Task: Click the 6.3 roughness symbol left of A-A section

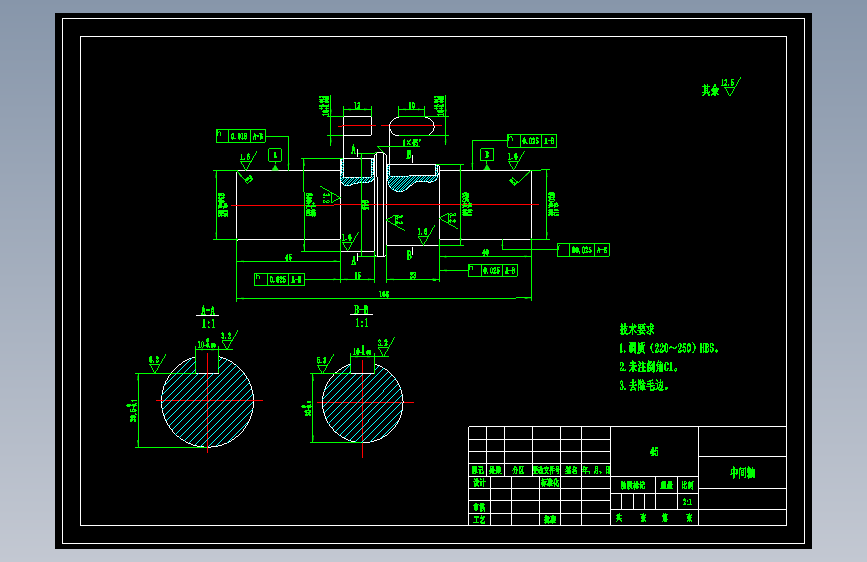Action: (156, 363)
